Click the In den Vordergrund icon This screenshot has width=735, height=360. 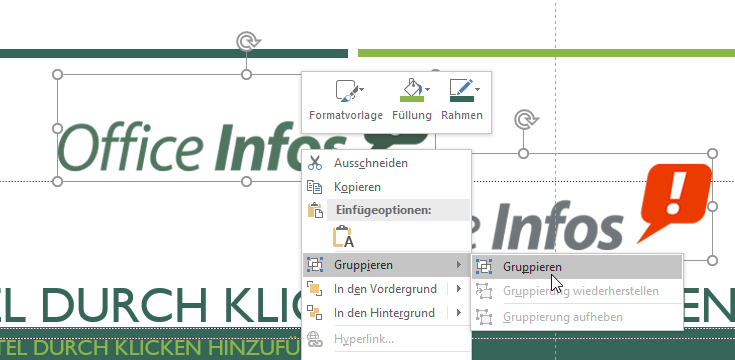click(315, 288)
